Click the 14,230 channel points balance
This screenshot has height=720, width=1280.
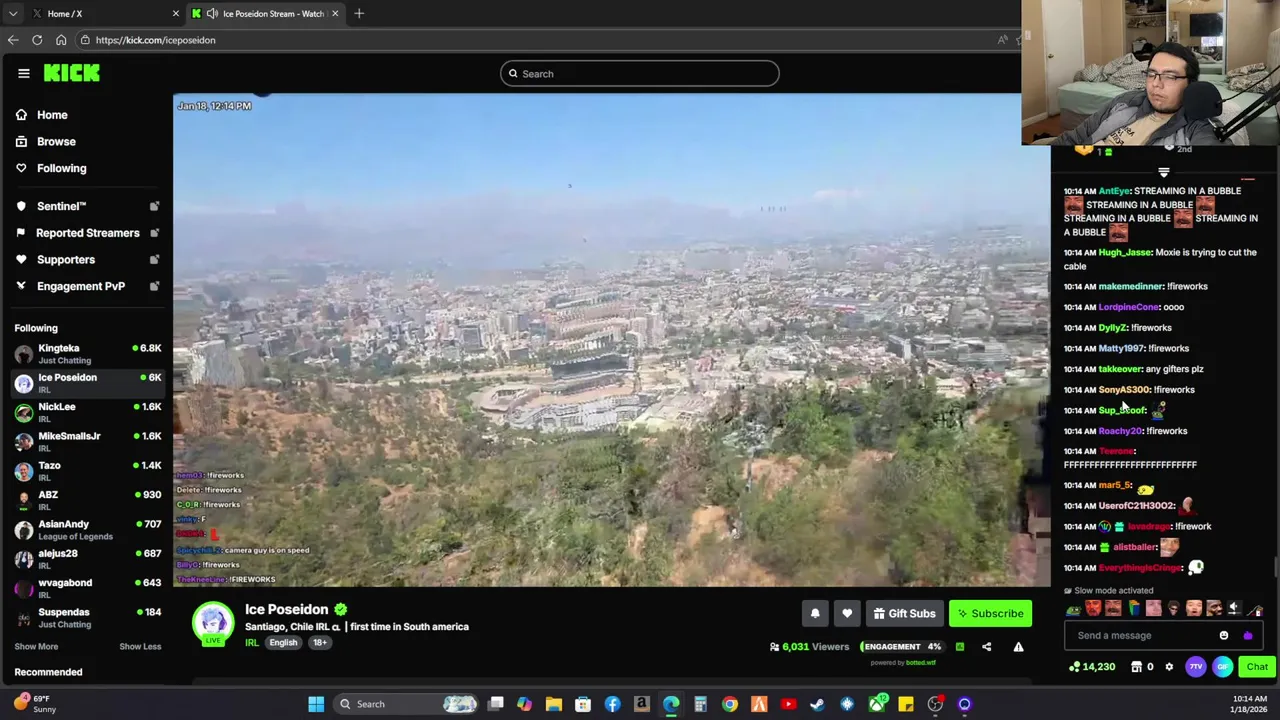point(1092,667)
